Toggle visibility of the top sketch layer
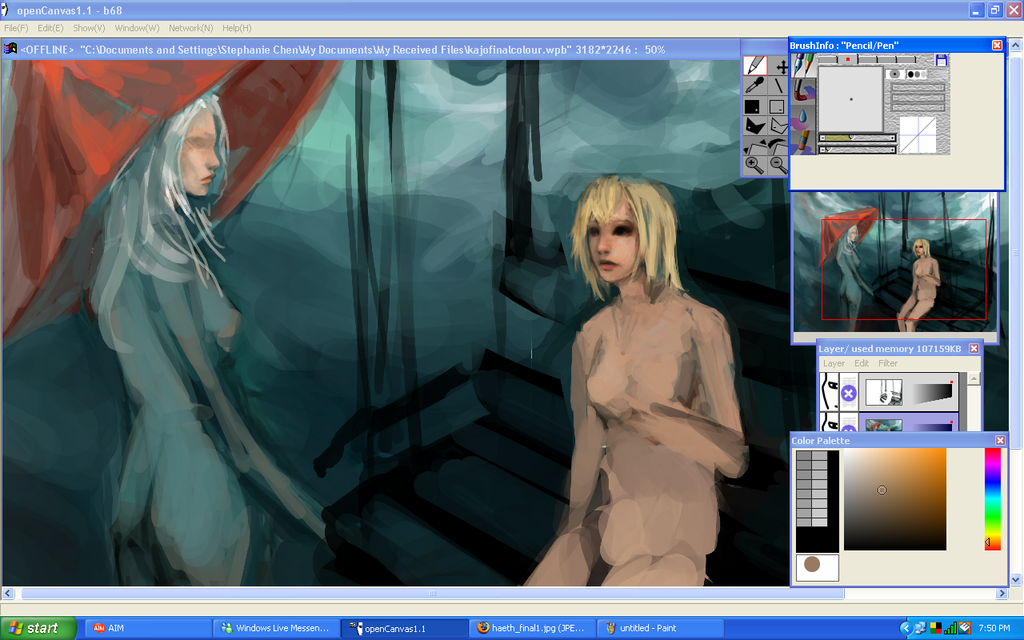This screenshot has height=640, width=1024. click(829, 392)
